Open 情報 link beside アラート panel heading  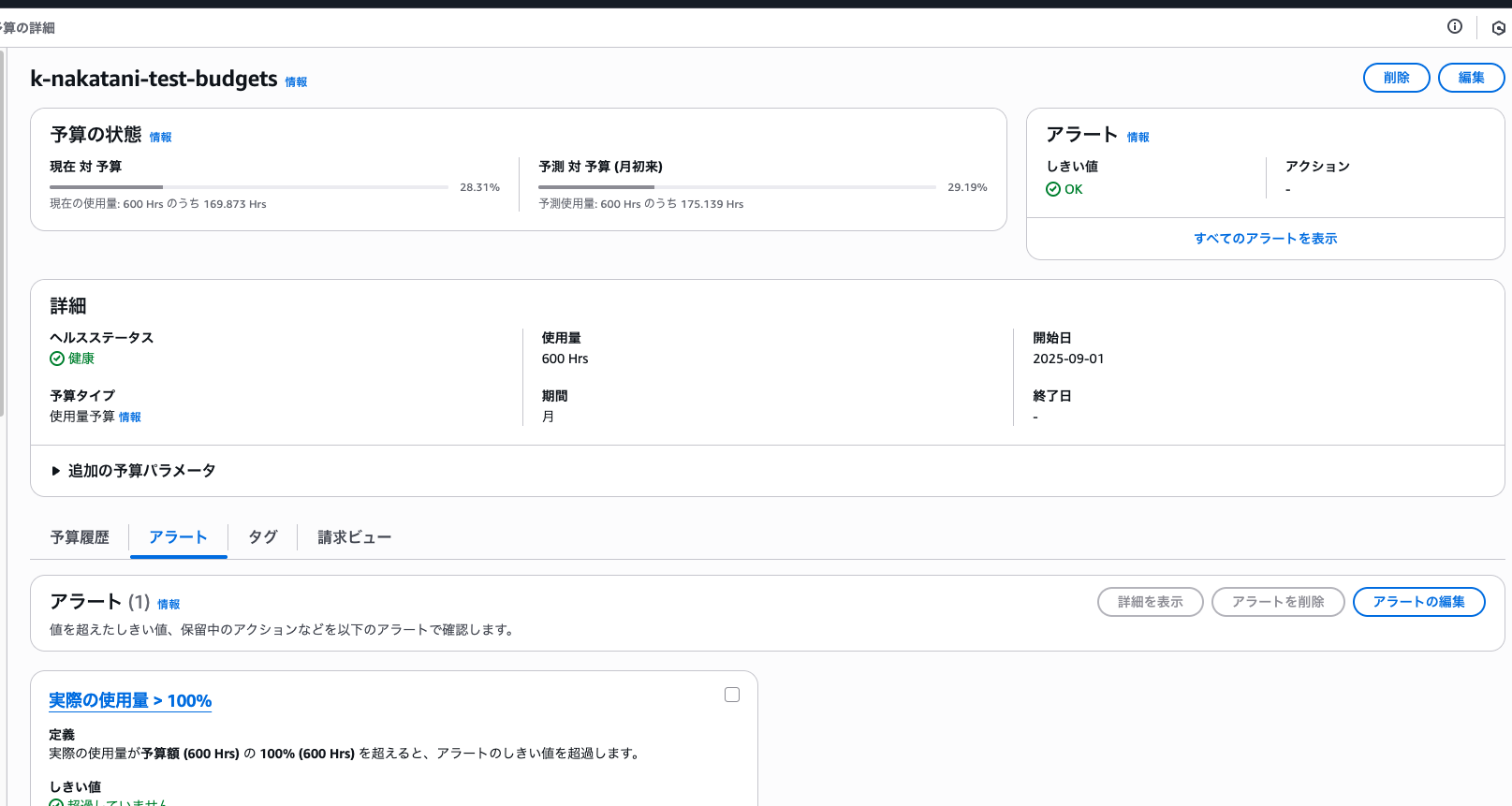click(1138, 138)
